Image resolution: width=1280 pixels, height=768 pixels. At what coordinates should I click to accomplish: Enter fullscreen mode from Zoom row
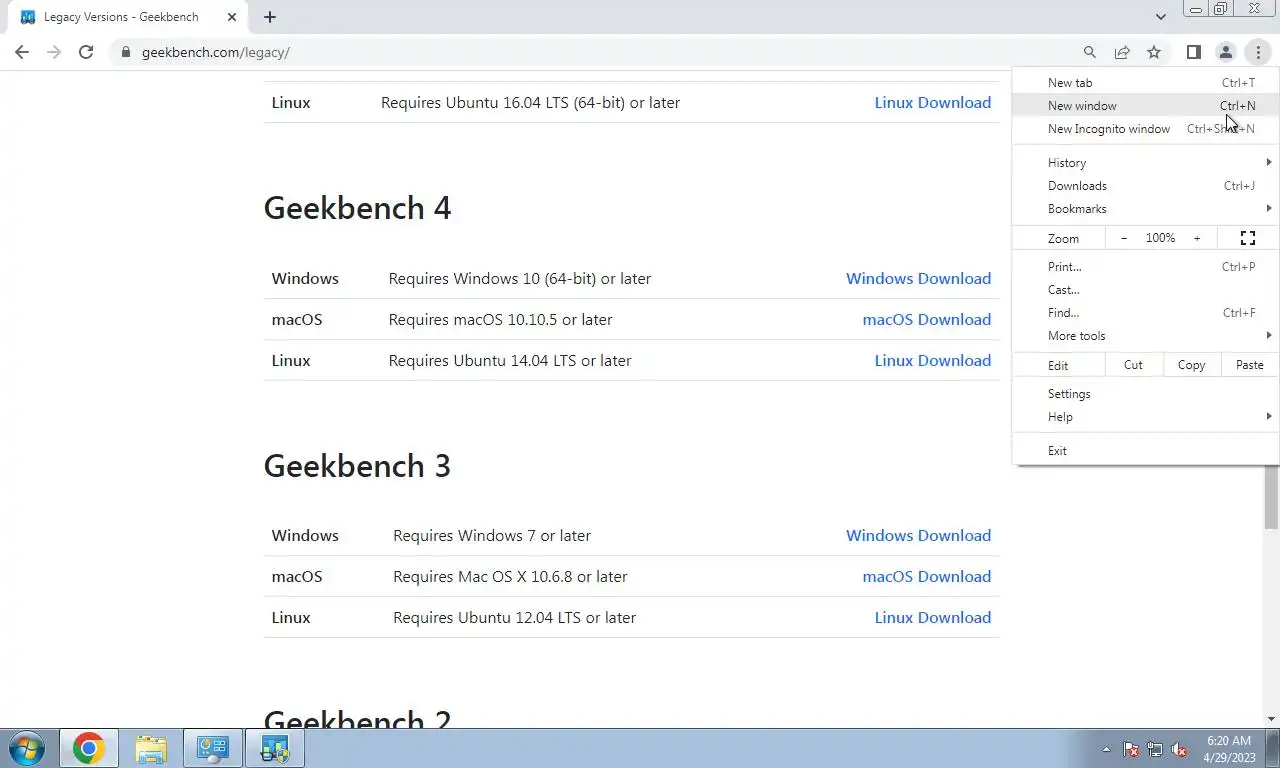coord(1248,238)
